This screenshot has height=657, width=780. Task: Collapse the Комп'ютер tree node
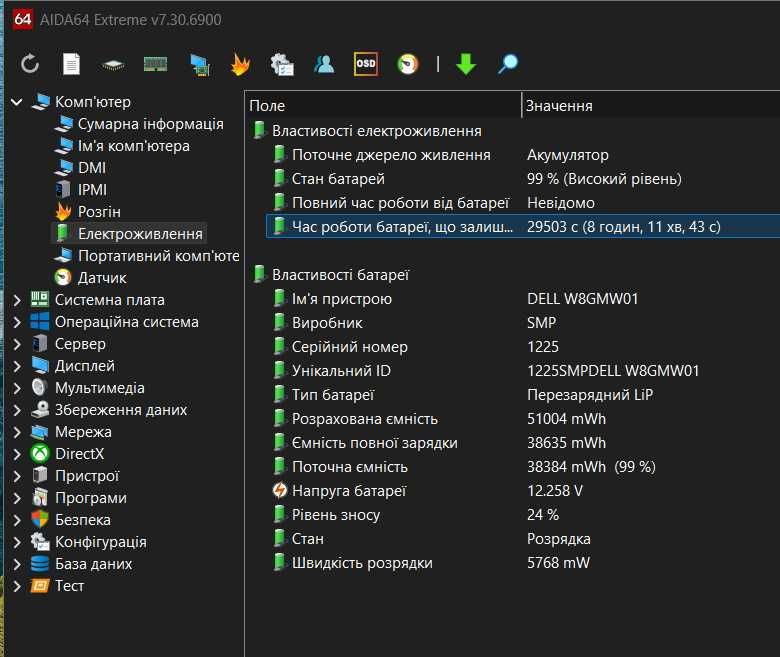point(17,102)
